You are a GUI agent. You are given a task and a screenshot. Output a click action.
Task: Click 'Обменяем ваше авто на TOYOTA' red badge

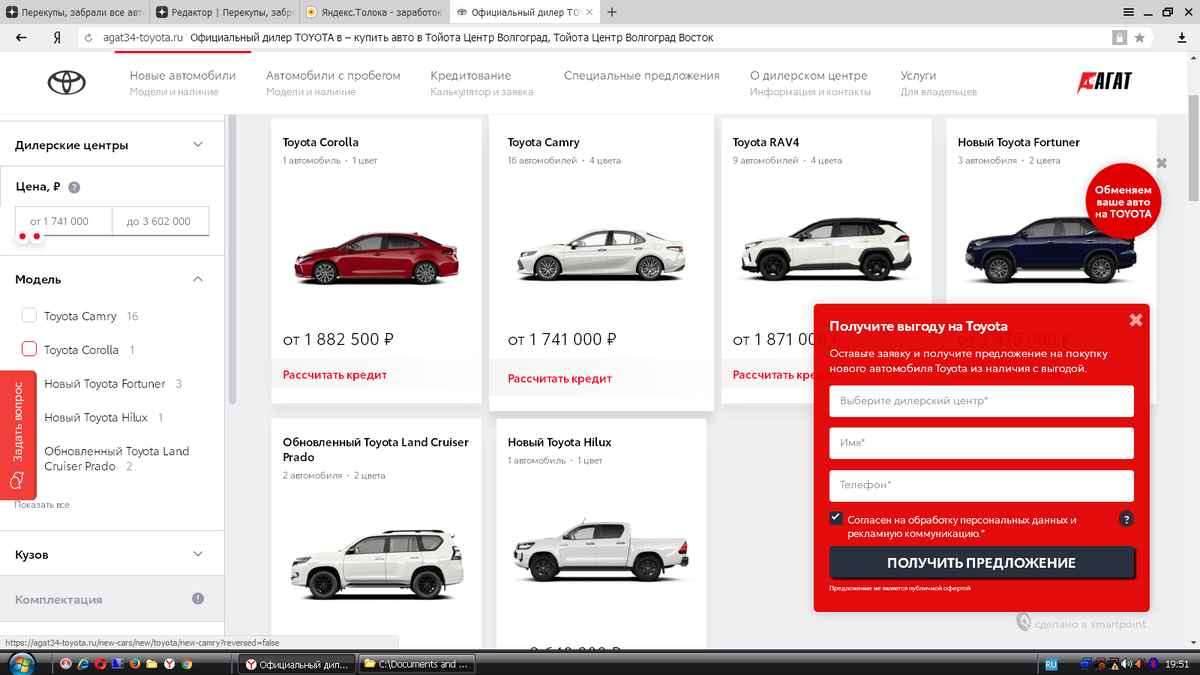point(1122,202)
